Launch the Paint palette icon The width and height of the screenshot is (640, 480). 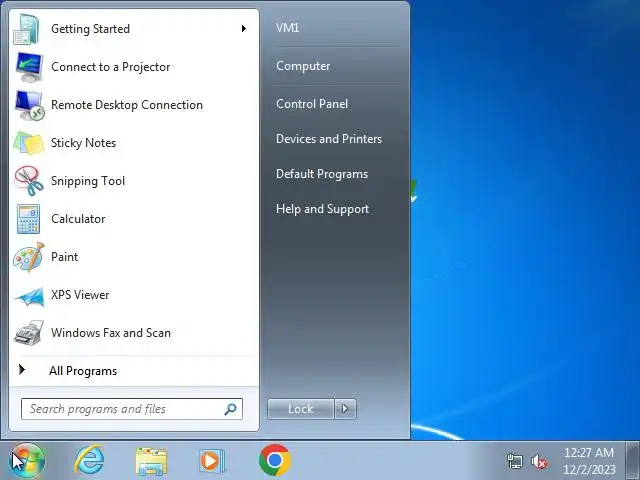pos(29,257)
